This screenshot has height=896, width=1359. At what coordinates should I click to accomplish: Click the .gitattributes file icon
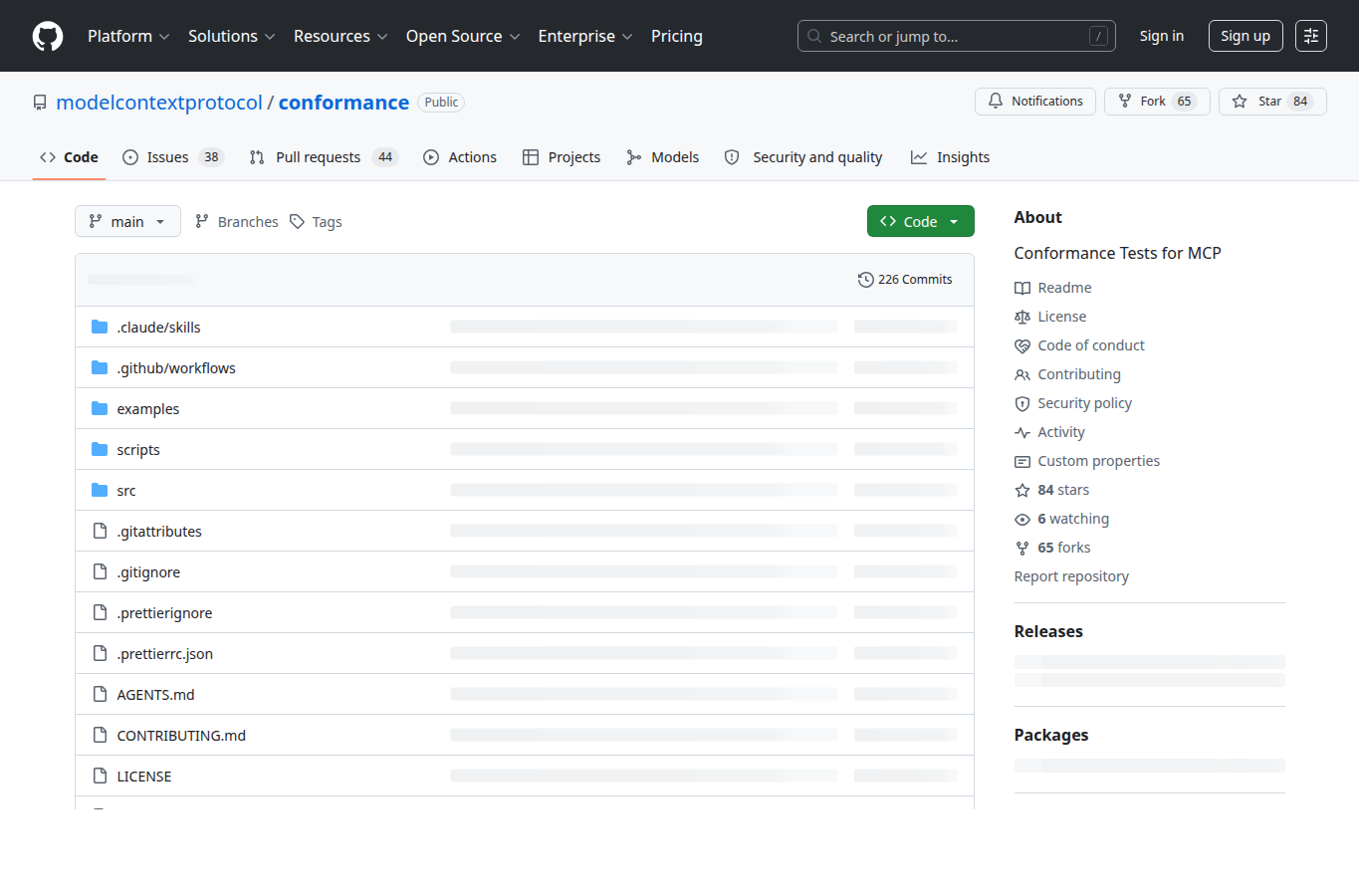(100, 531)
